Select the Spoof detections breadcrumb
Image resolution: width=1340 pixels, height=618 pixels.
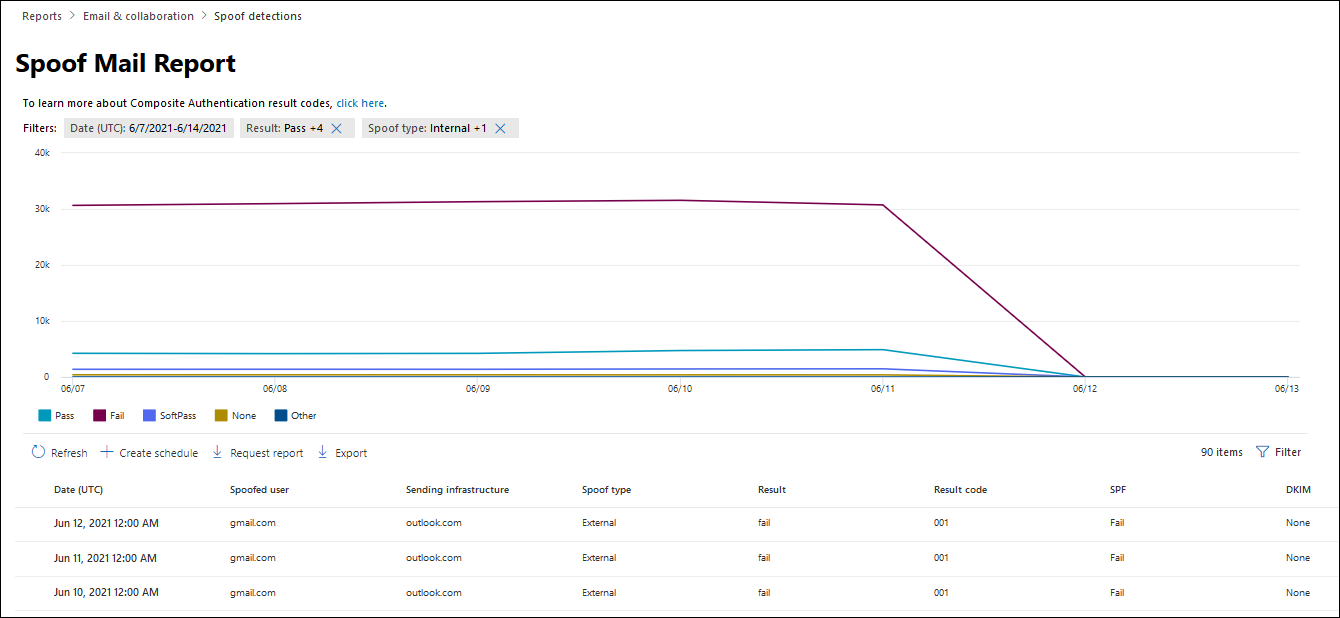[258, 16]
